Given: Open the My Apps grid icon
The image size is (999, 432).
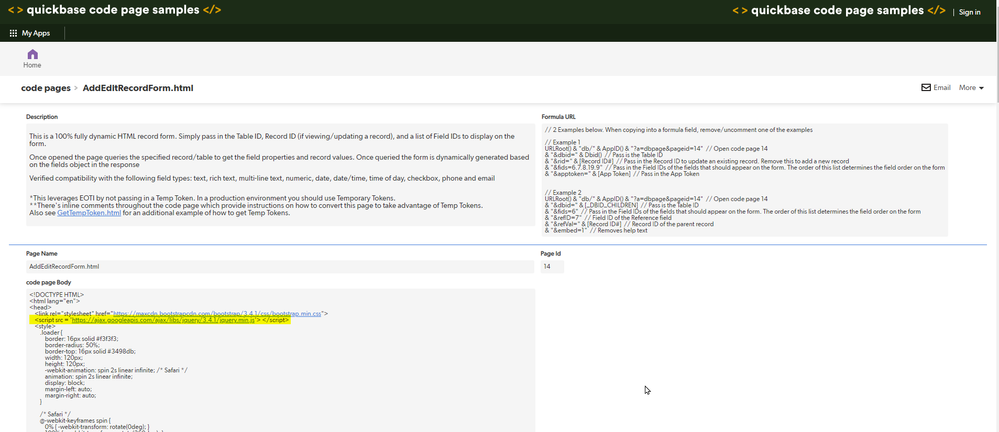Looking at the screenshot, I should tap(13, 33).
